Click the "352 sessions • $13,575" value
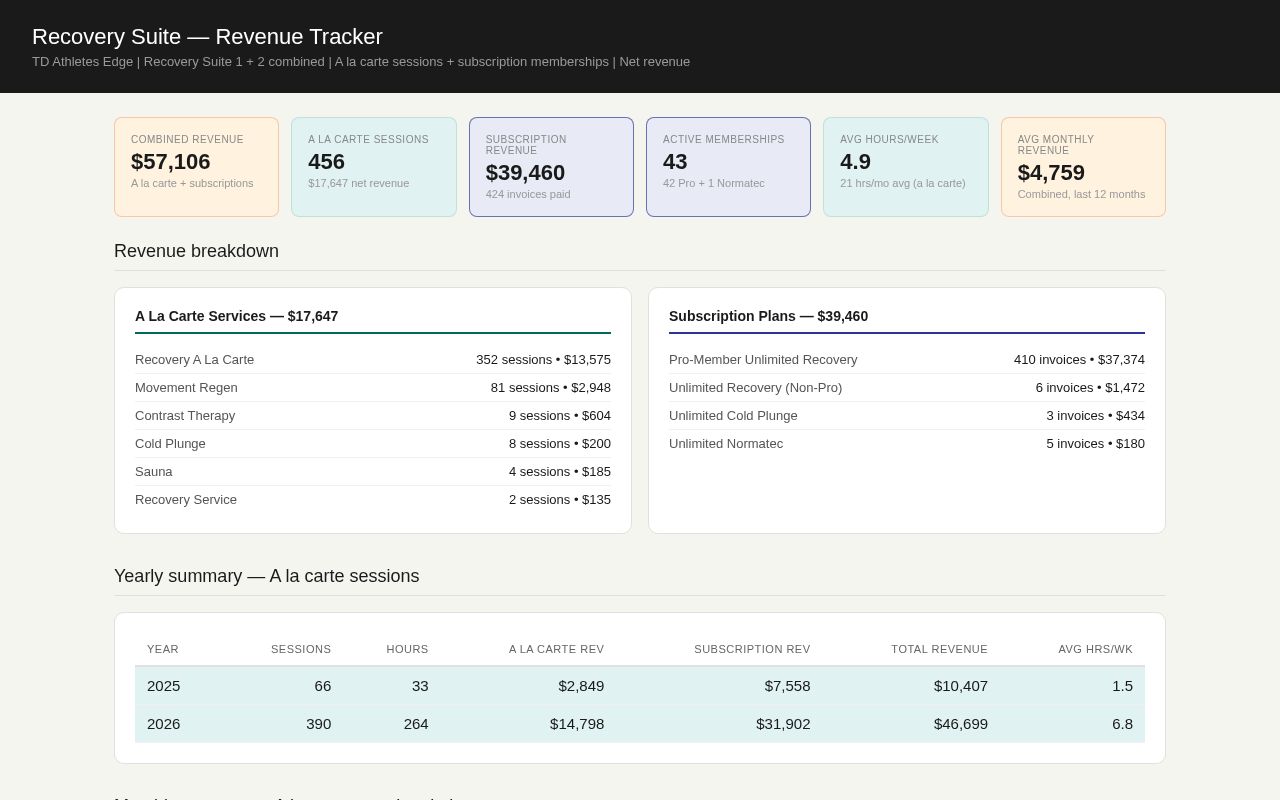The height and width of the screenshot is (800, 1280). point(543,360)
